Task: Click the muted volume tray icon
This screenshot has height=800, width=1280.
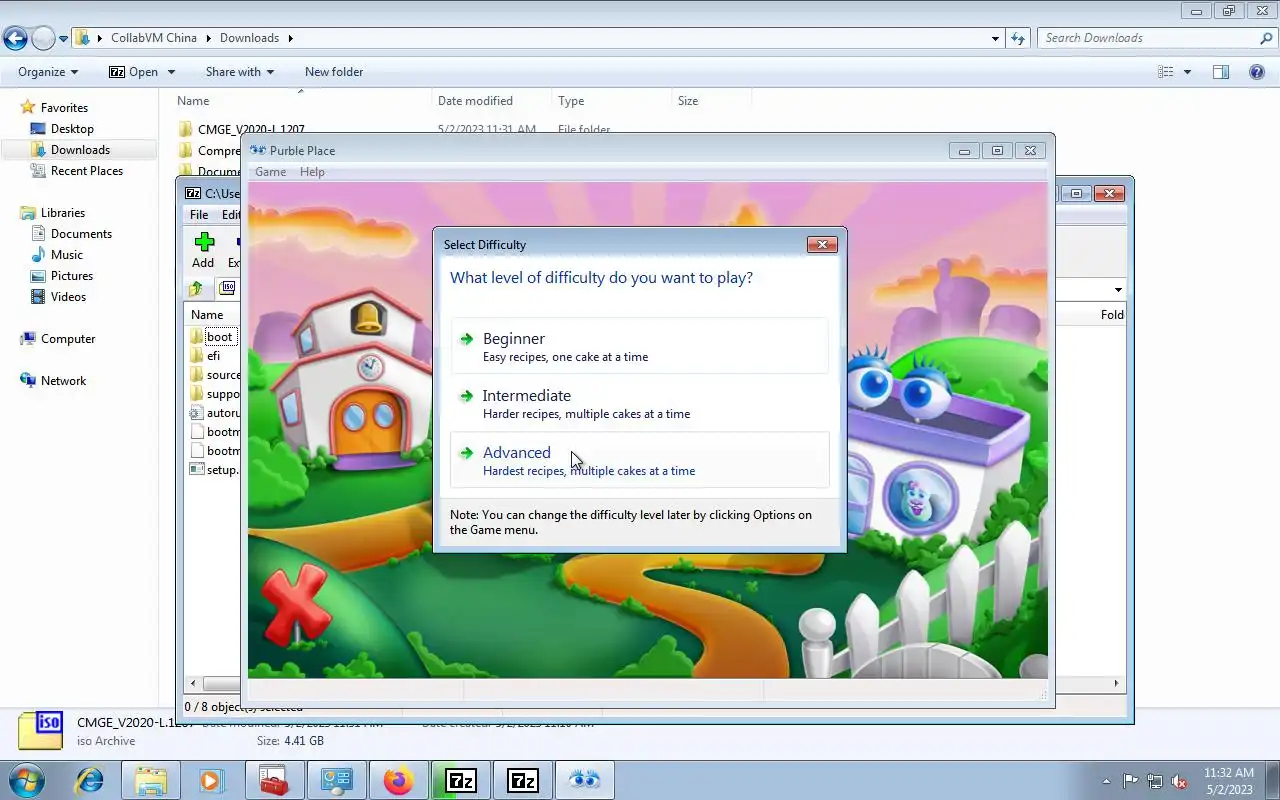Action: point(1180,781)
